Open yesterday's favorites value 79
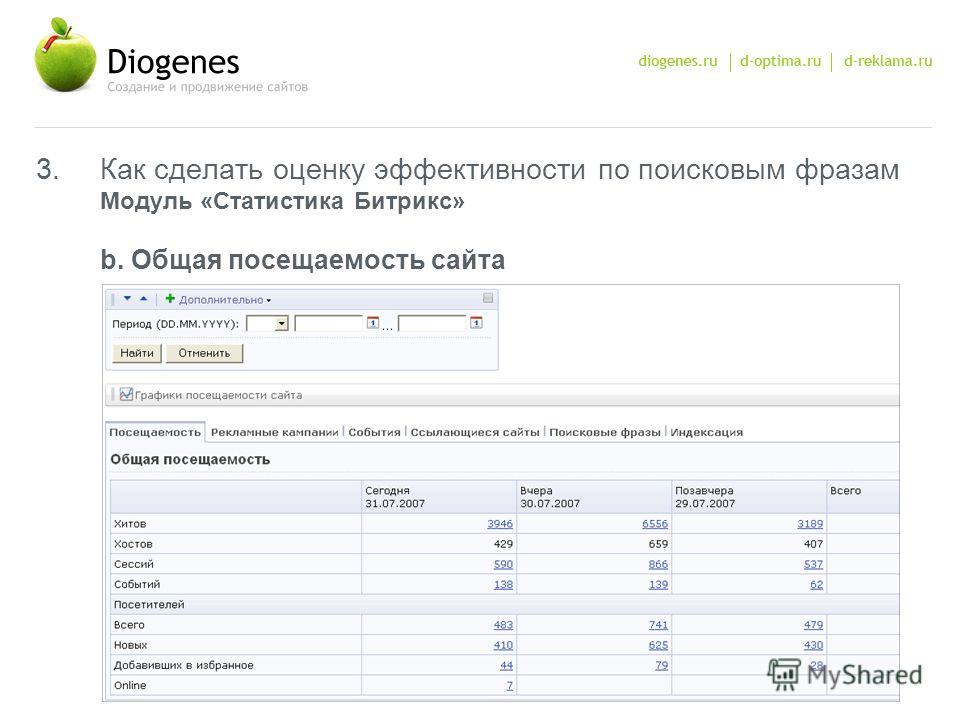This screenshot has width=960, height=720. point(661,665)
